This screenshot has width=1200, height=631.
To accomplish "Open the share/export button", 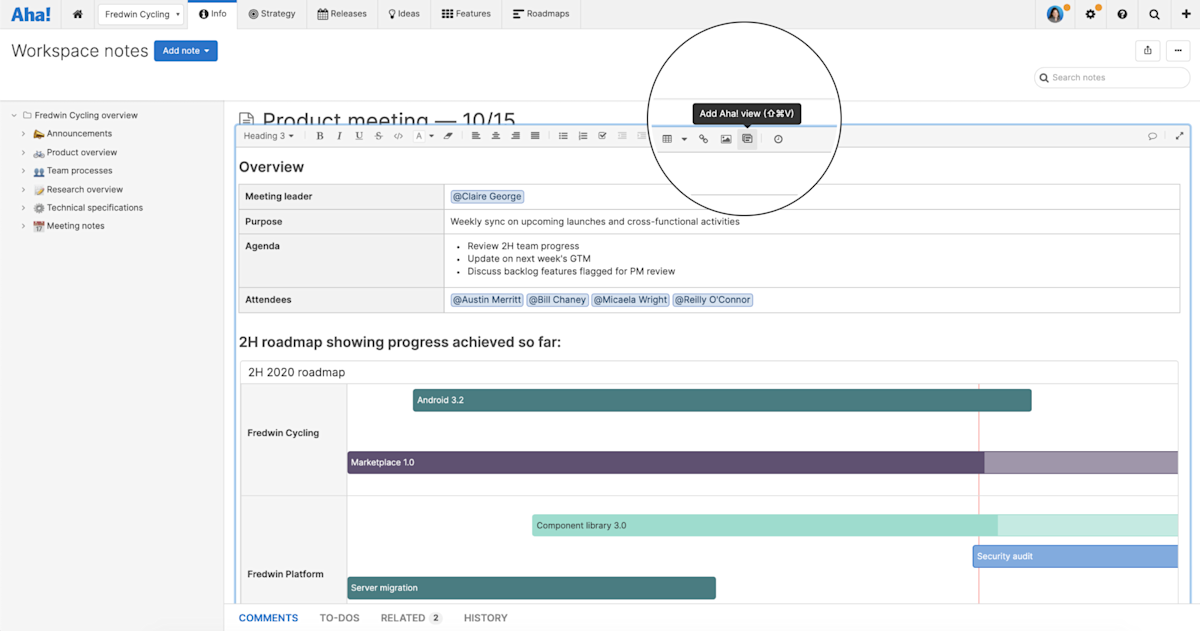I will click(1147, 50).
